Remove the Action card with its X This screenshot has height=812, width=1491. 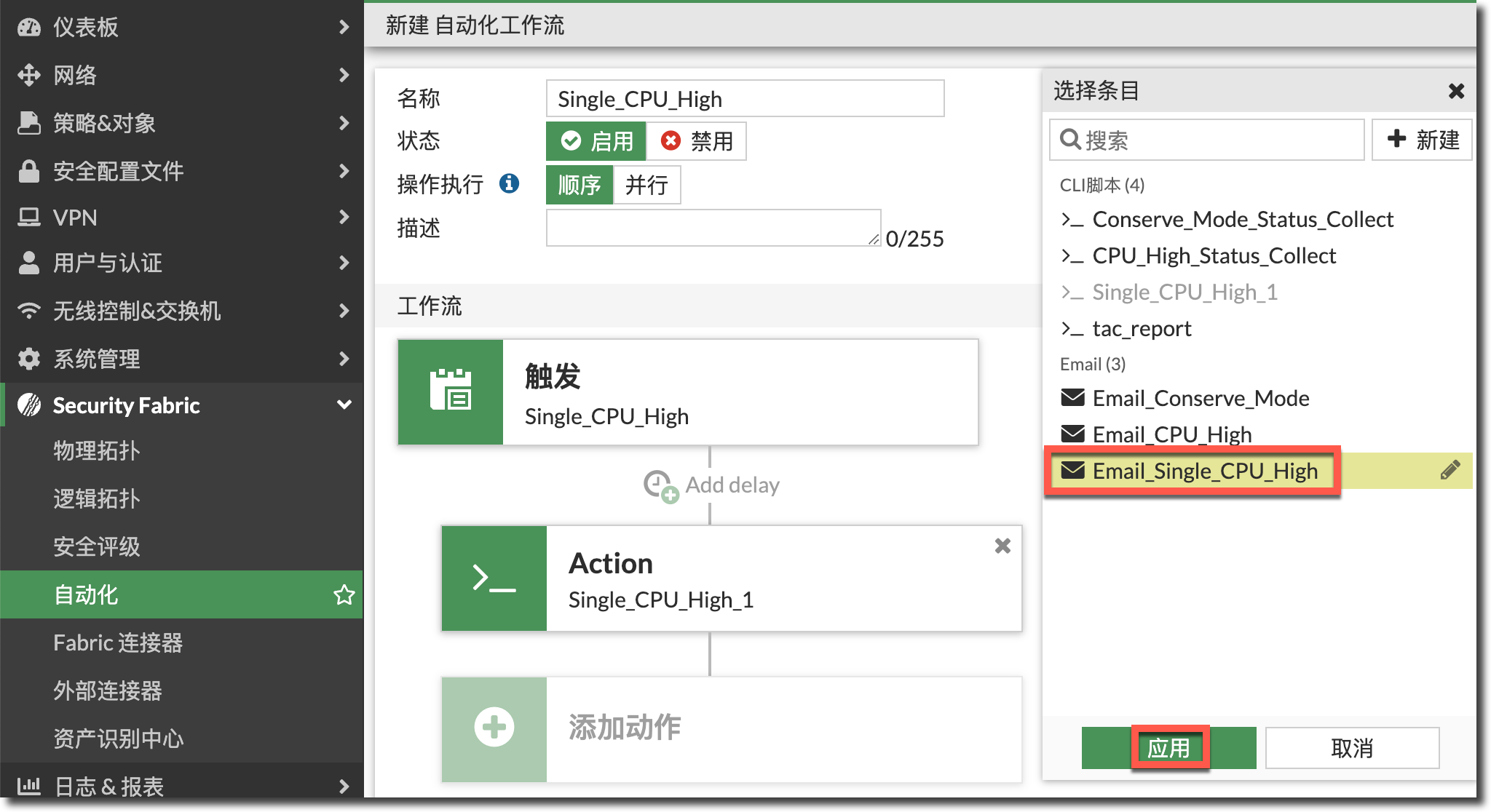[x=1002, y=546]
